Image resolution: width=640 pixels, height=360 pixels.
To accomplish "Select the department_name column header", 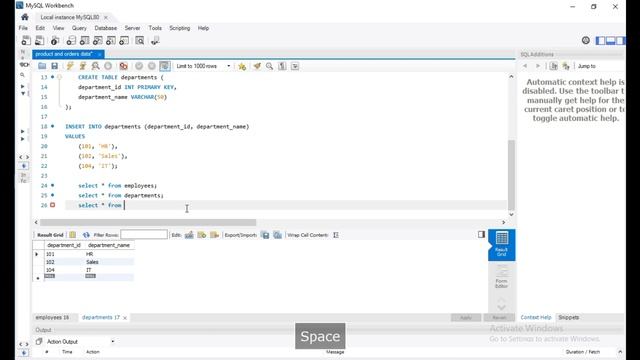I will click(x=109, y=245).
